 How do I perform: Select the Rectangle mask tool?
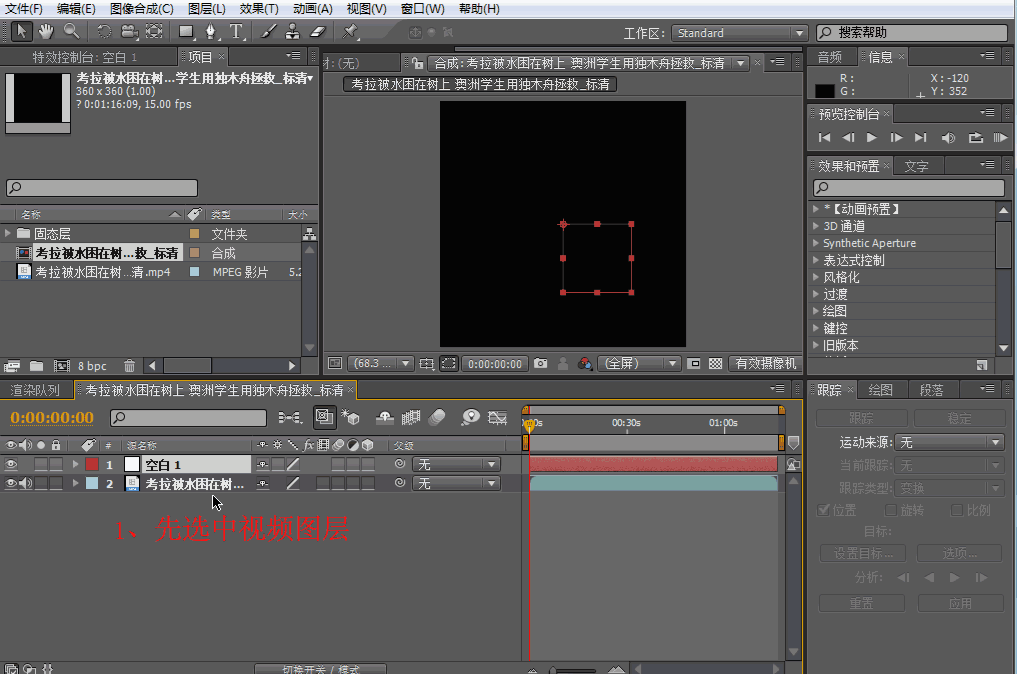point(187,31)
